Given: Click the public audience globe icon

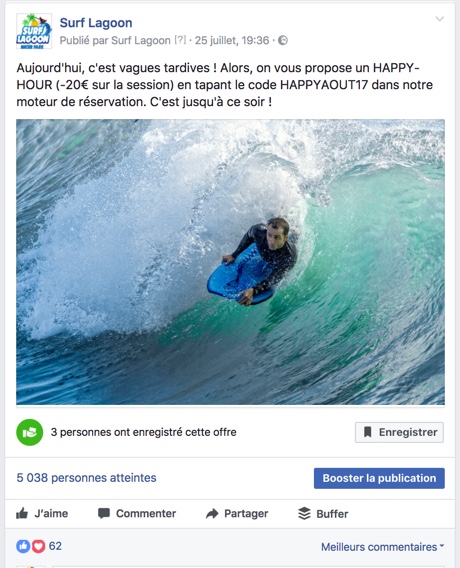Looking at the screenshot, I should pyautogui.click(x=283, y=41).
